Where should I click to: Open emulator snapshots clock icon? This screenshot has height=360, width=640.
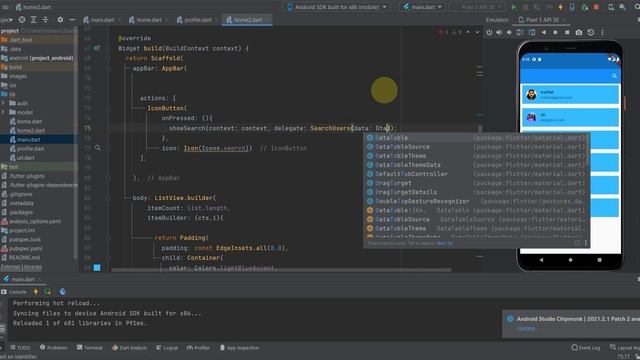point(591,32)
